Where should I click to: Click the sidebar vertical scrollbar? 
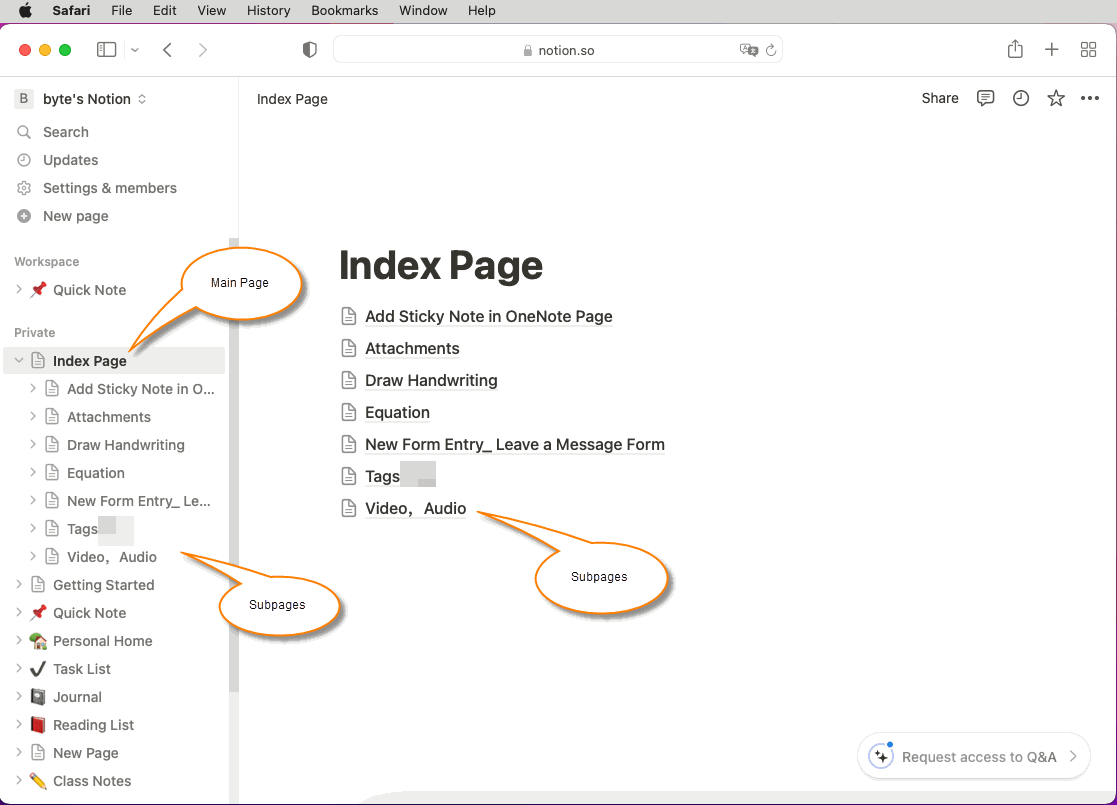(x=234, y=464)
